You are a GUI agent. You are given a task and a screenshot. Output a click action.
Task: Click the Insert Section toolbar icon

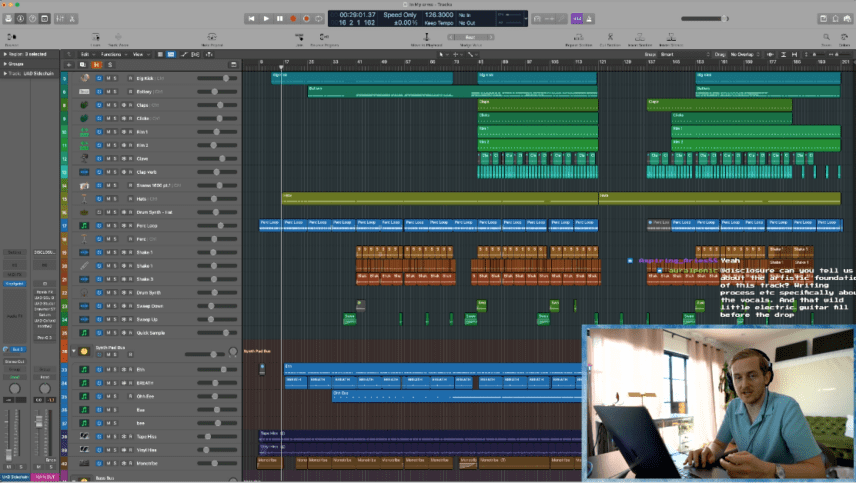[x=640, y=38]
